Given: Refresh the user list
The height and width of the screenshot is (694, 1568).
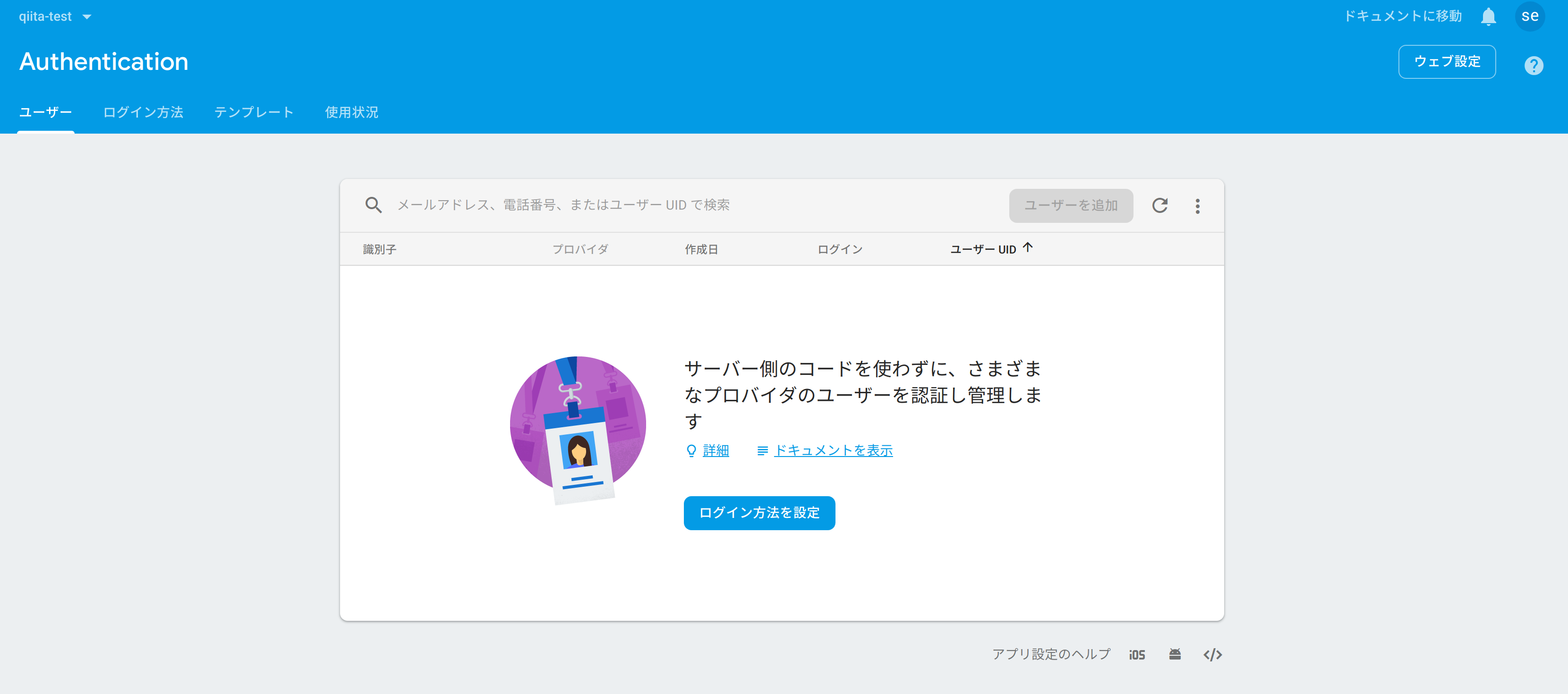Looking at the screenshot, I should pyautogui.click(x=1160, y=205).
